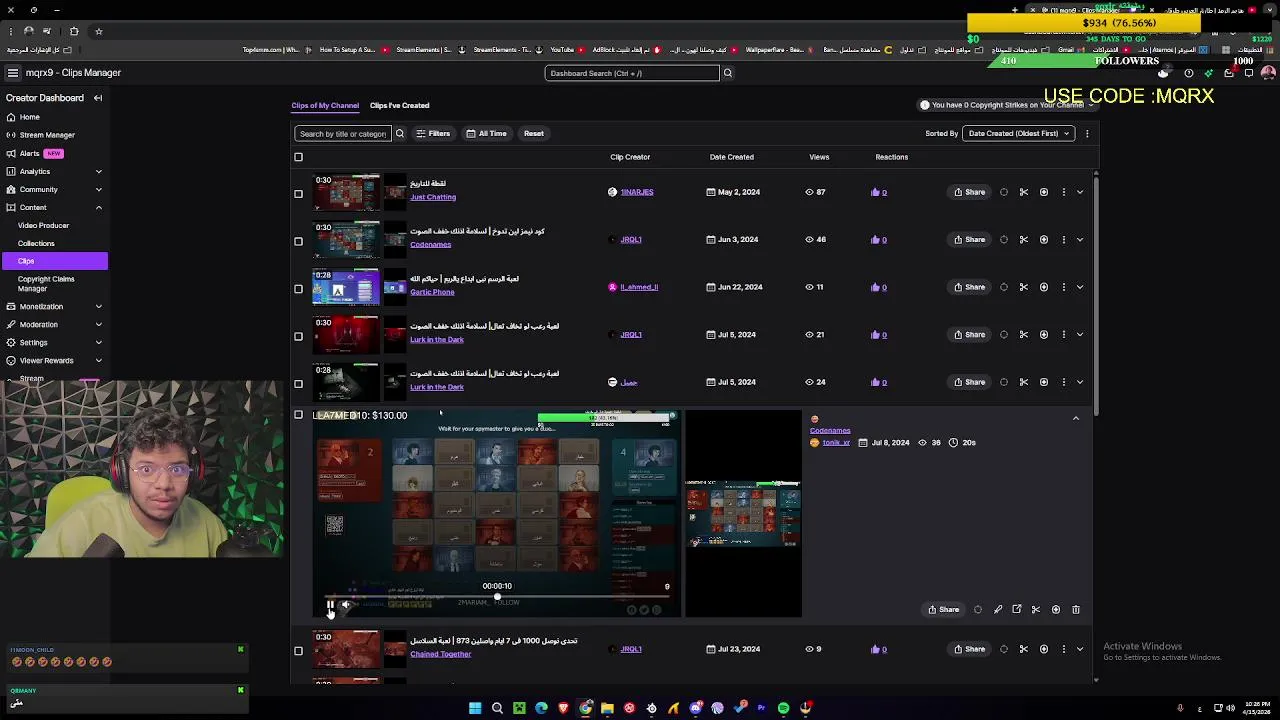
Task: Switch to Clips I've Created tab
Action: pos(399,105)
